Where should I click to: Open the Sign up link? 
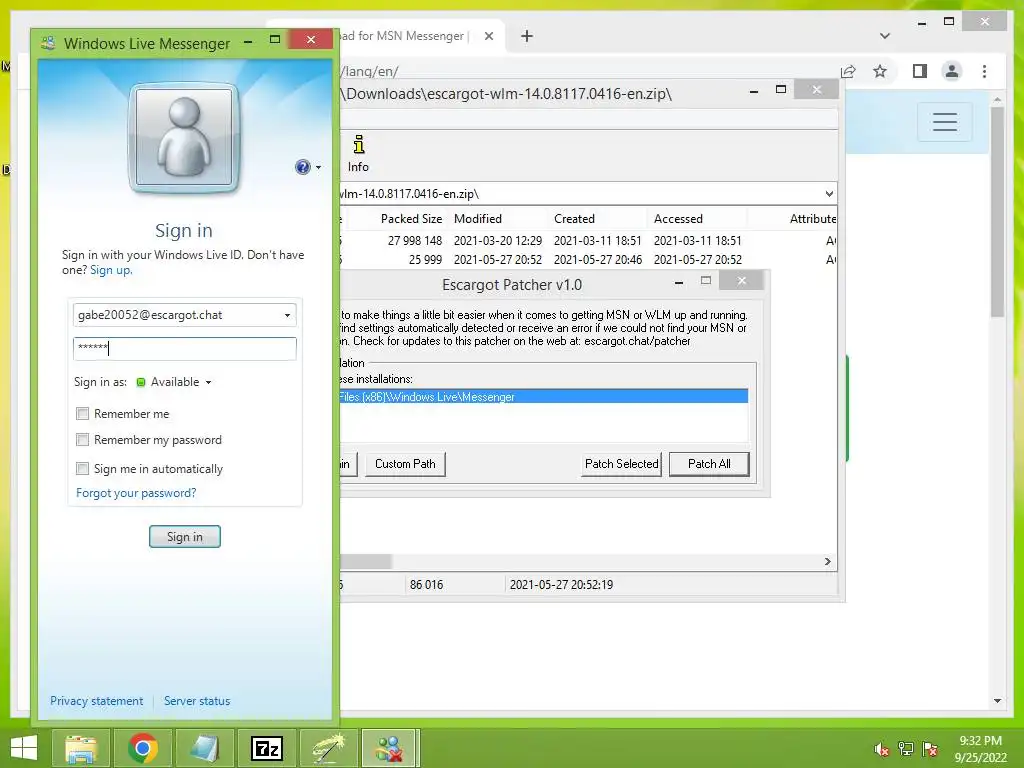[110, 270]
